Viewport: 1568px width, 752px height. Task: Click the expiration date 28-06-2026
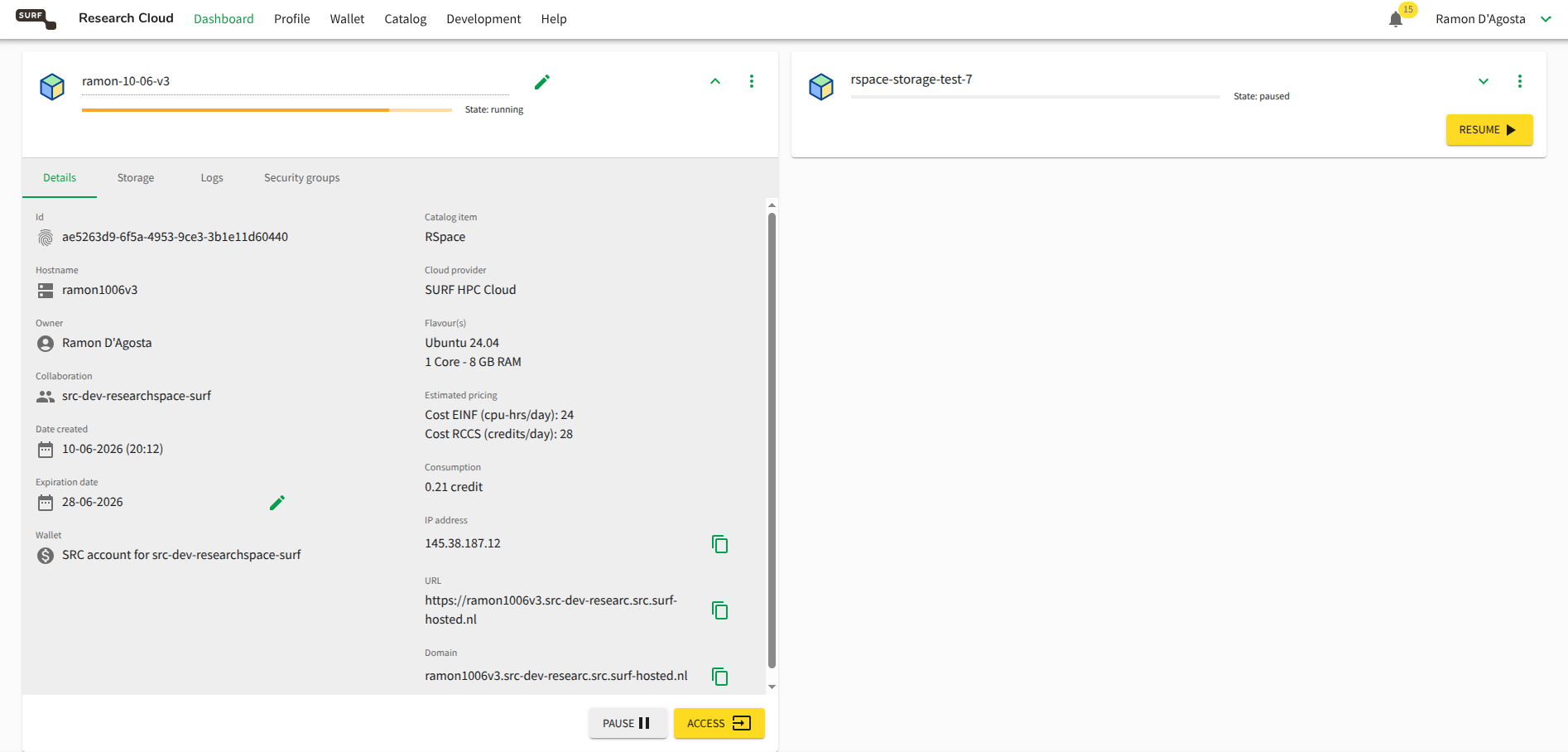tap(93, 502)
